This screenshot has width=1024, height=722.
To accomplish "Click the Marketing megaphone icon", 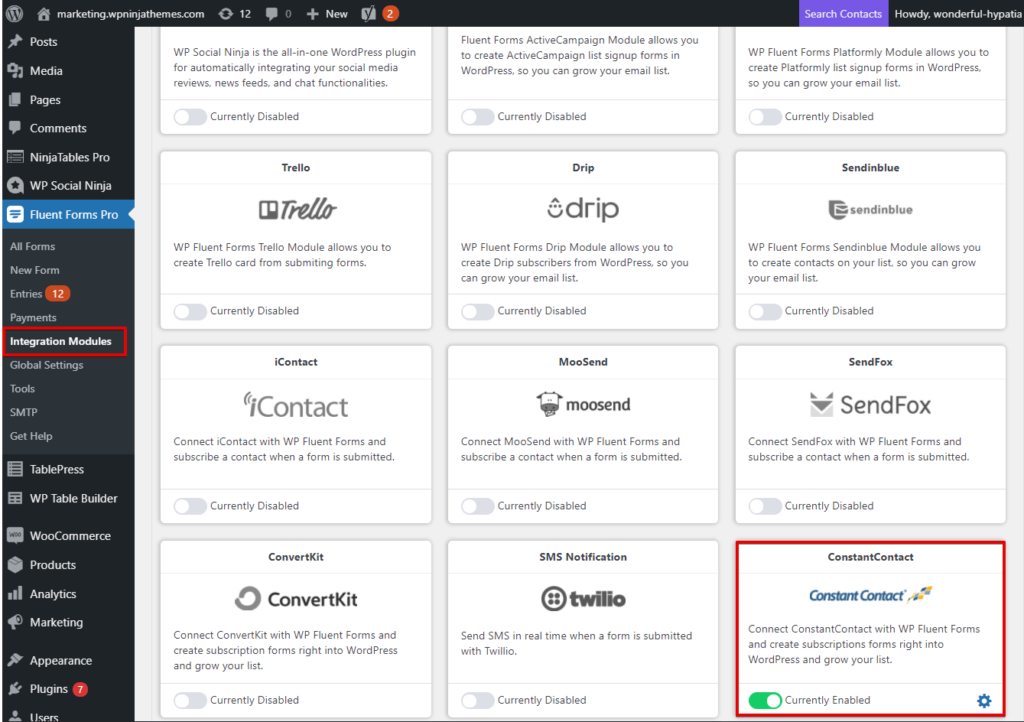I will 15,622.
